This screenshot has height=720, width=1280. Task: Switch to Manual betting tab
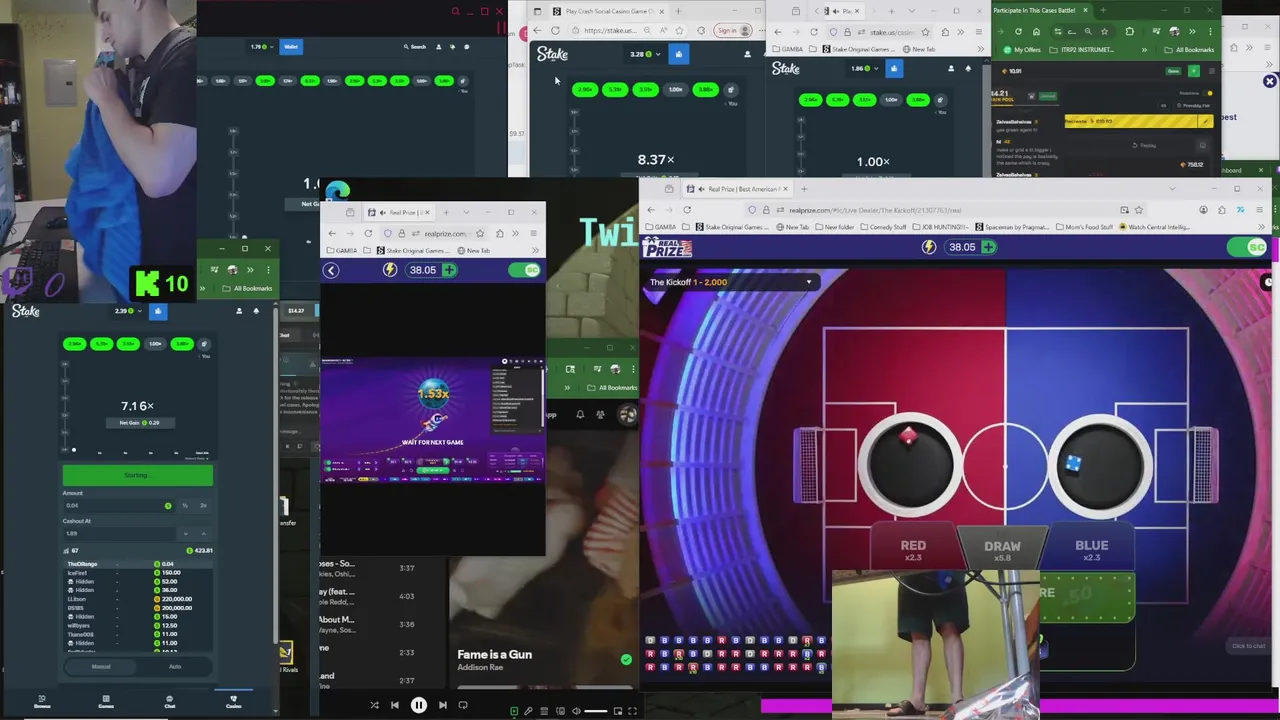(x=101, y=666)
